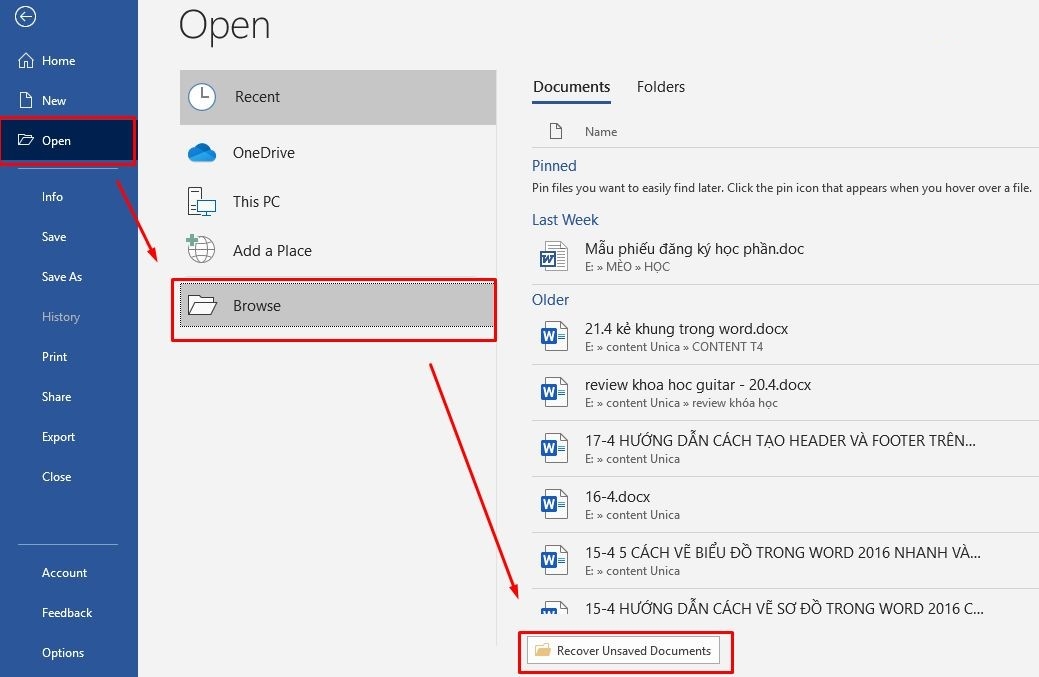Select the OneDrive location

tap(338, 153)
